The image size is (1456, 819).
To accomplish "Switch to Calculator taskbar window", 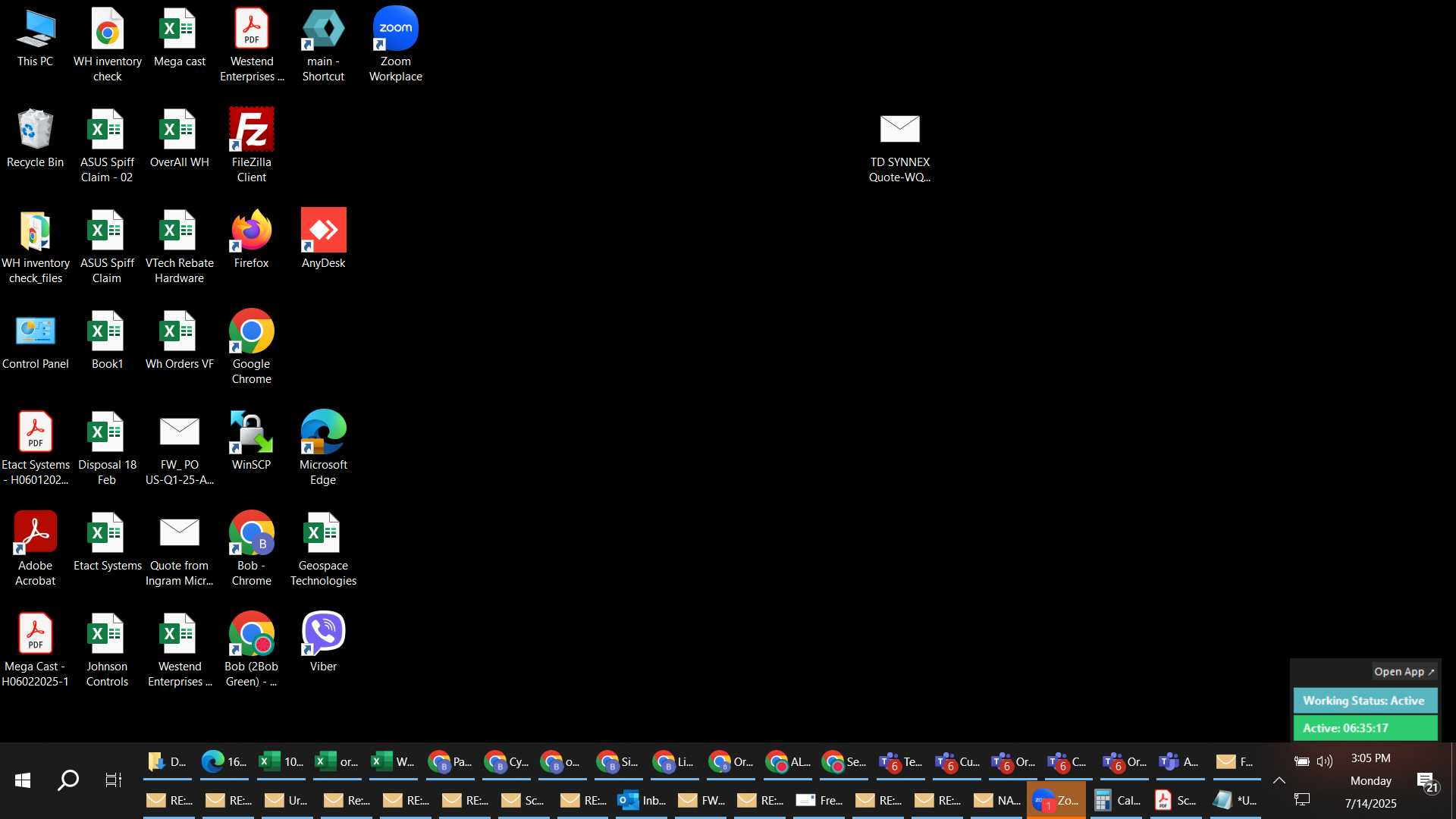I will (1118, 800).
